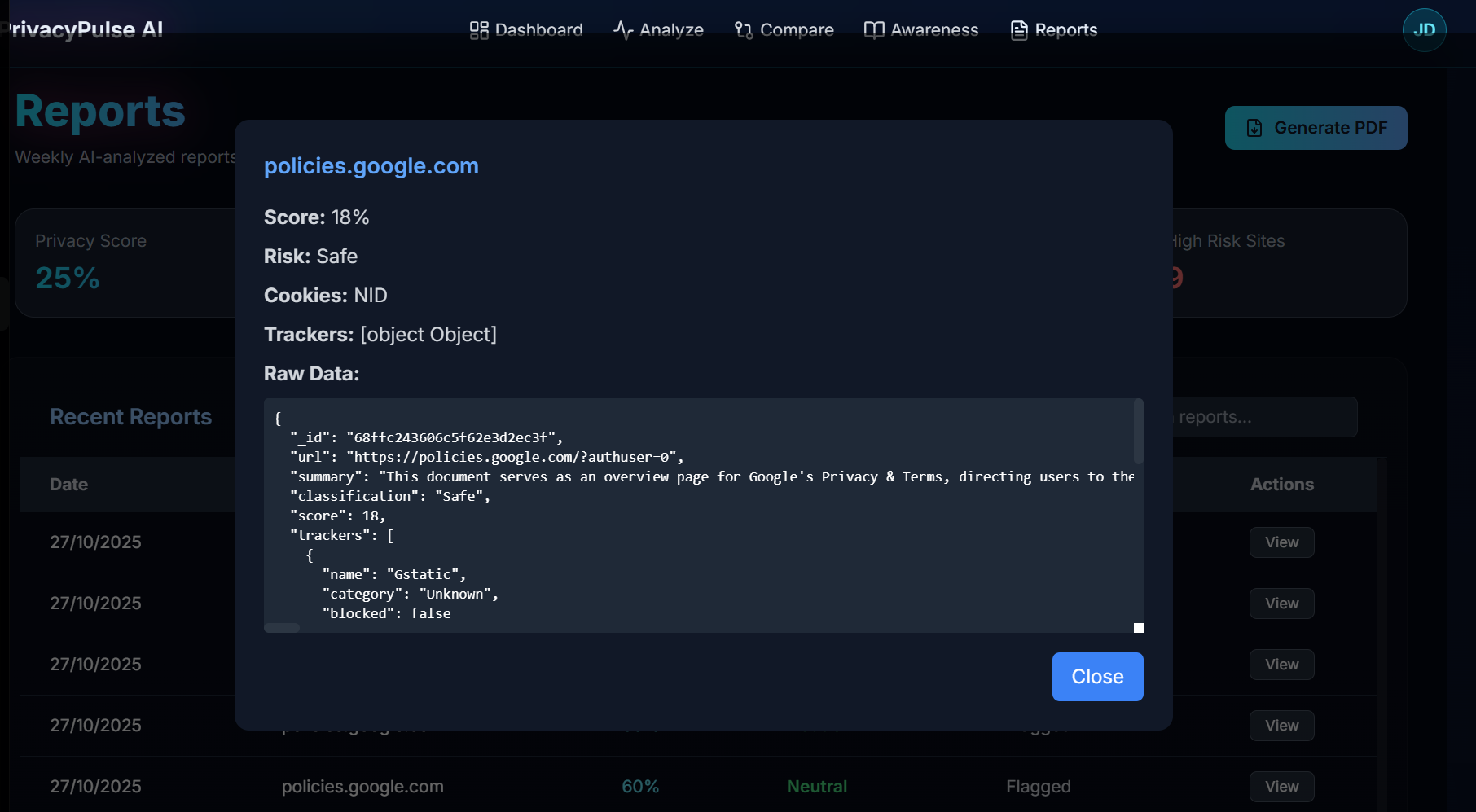Click the 'High Risk Sites' card label
The height and width of the screenshot is (812, 1476).
pos(1227,241)
